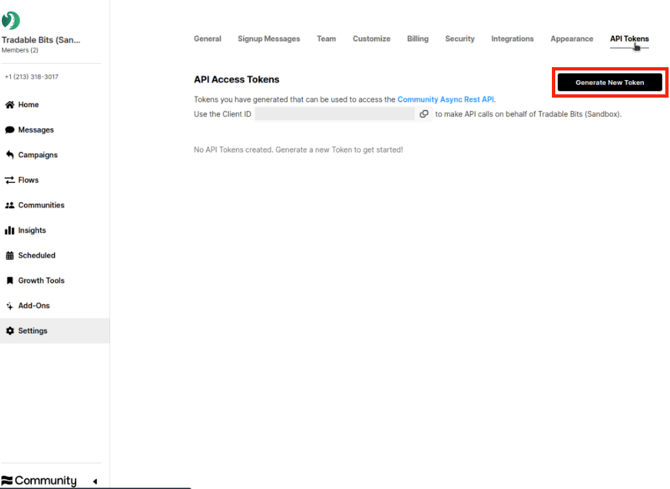Click the Campaigns arrow icon
This screenshot has width=670, height=489.
(x=10, y=155)
